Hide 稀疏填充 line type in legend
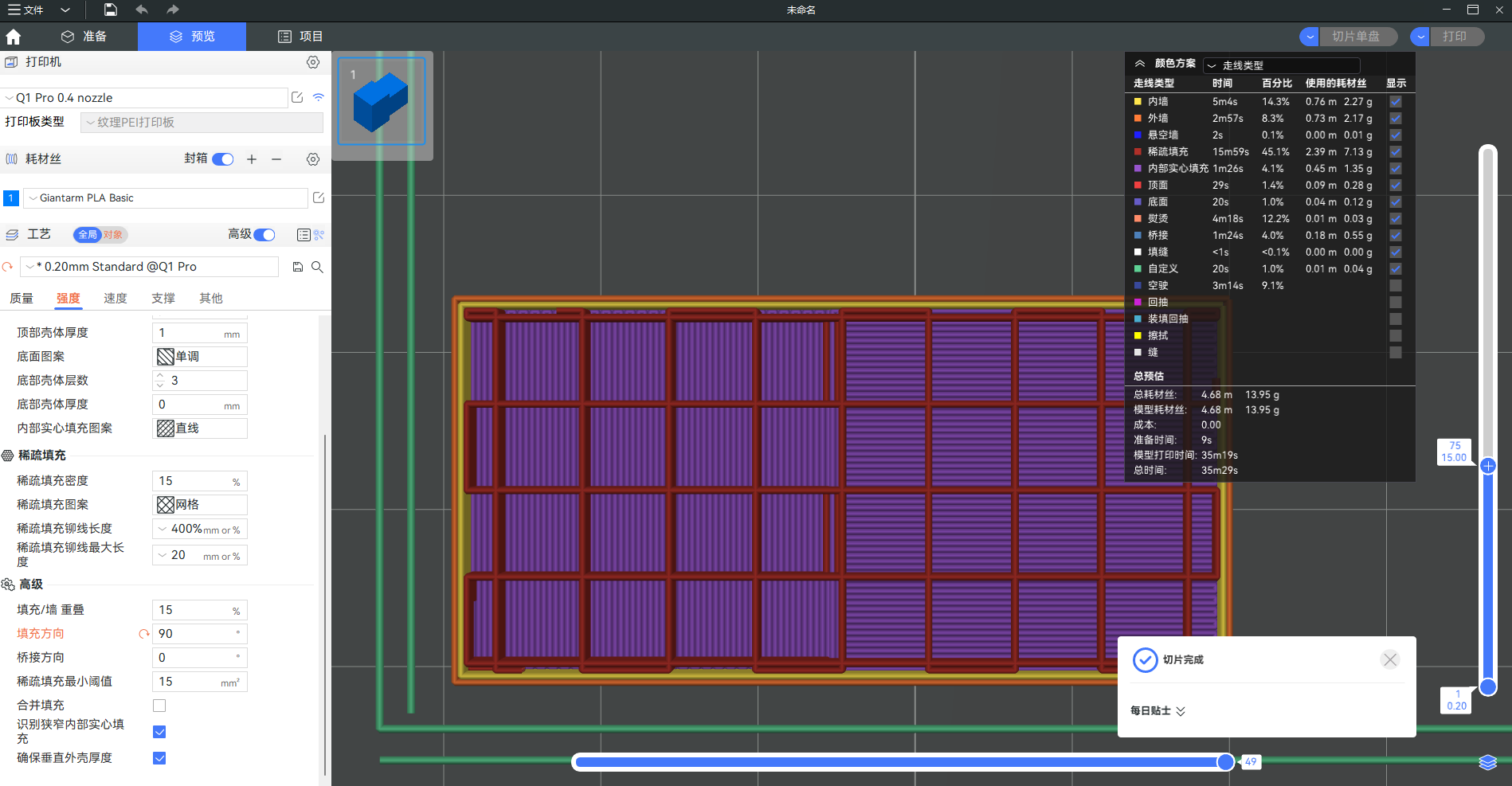This screenshot has width=1512, height=786. click(1396, 151)
